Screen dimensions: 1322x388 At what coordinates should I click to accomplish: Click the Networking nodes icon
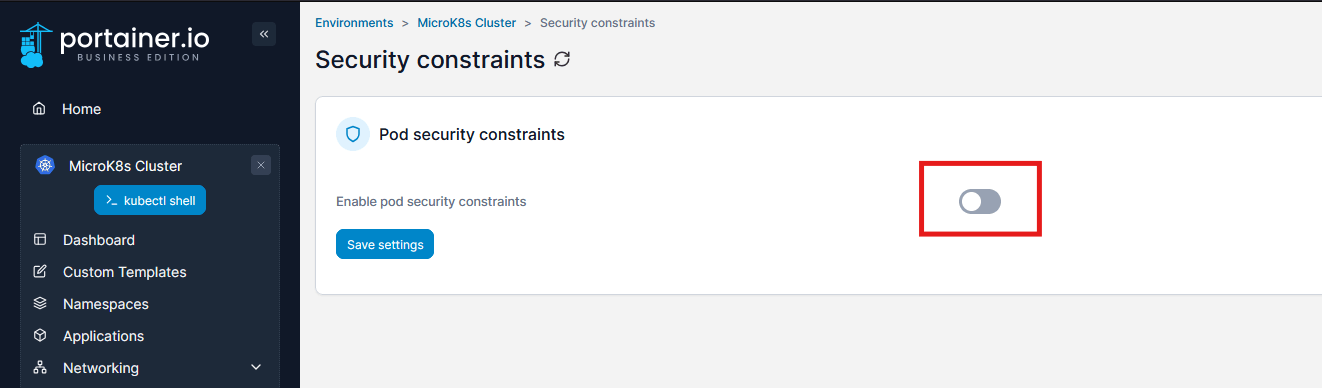point(40,368)
